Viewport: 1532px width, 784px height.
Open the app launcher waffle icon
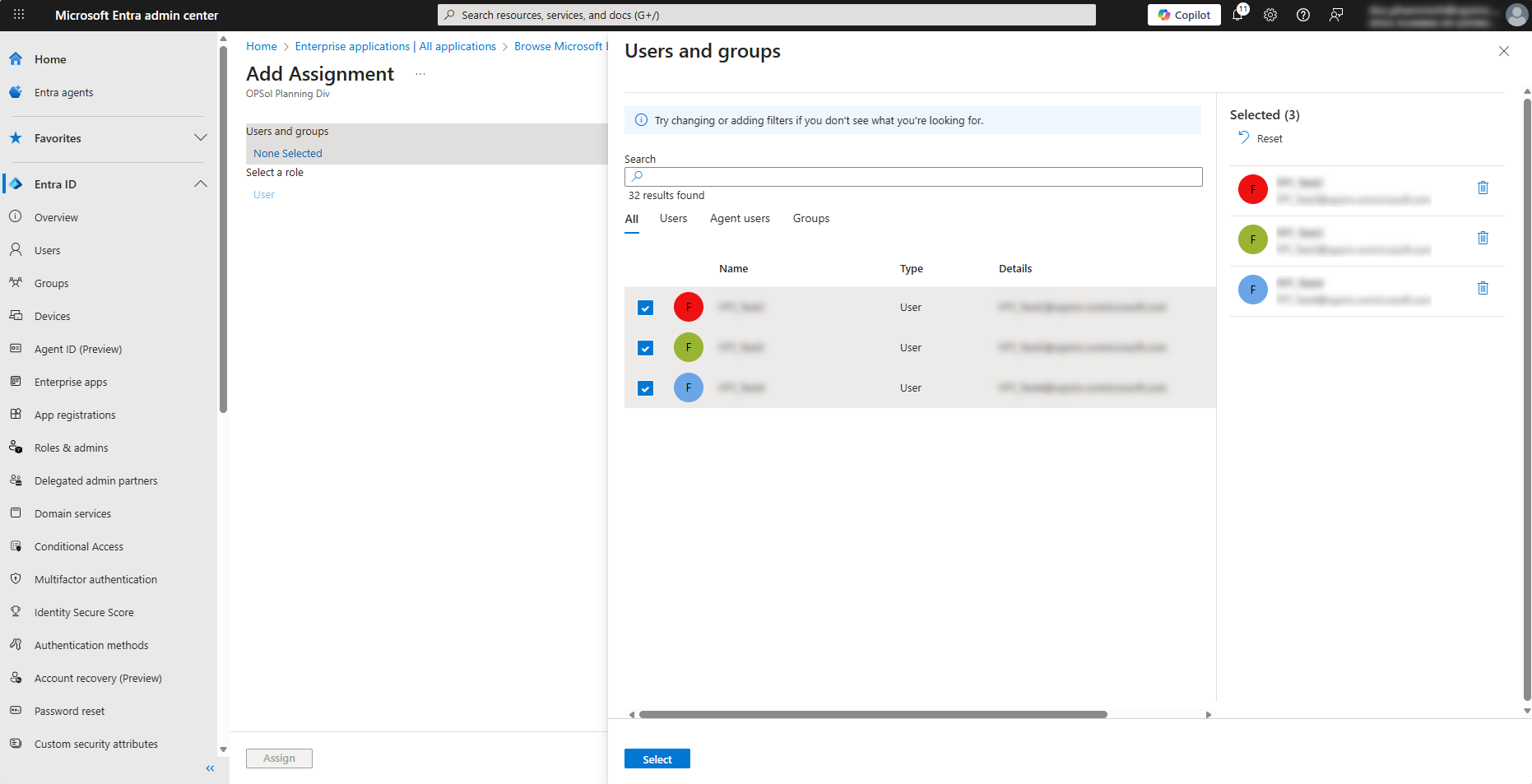pos(19,15)
